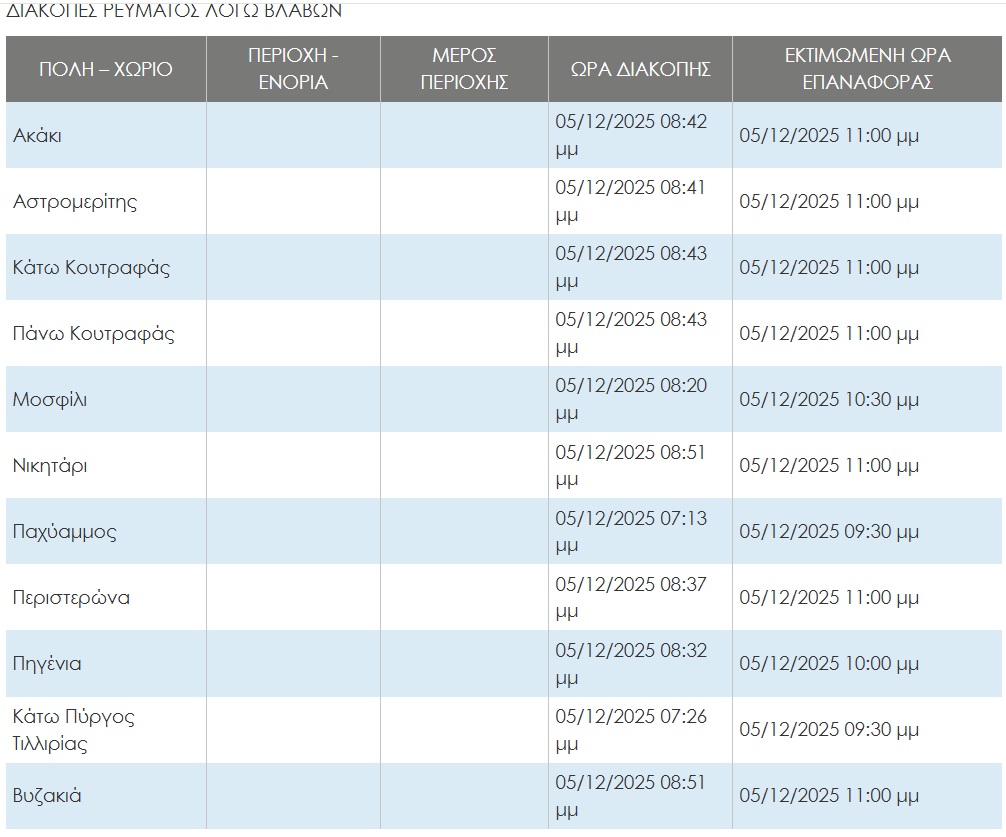Click the ΠΟΛΗ – ΧΩΡΙΟ column header
1006x837 pixels.
tap(105, 69)
